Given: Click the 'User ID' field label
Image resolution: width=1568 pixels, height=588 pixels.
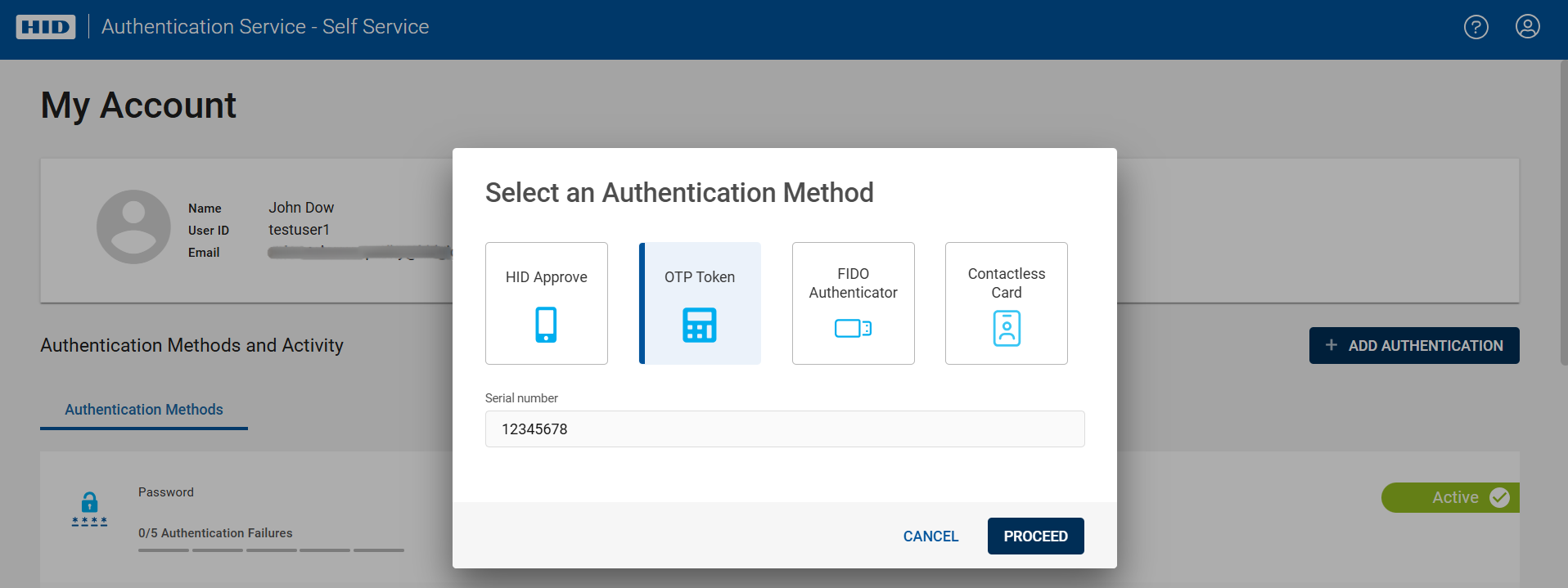Looking at the screenshot, I should pos(209,231).
